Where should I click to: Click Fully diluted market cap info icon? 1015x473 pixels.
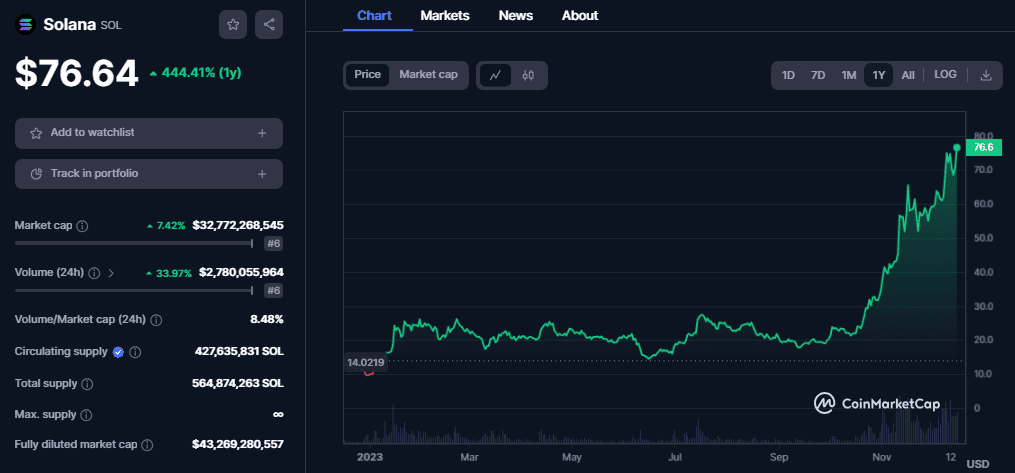(147, 445)
